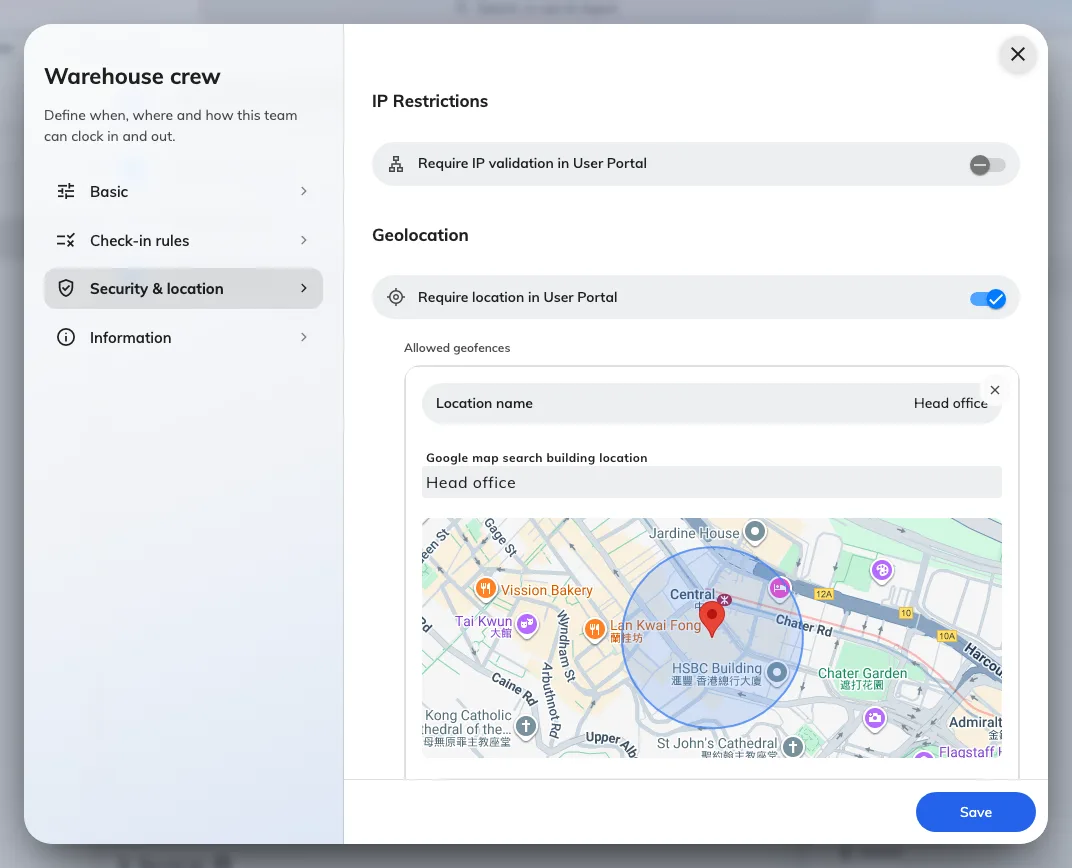
Task: Click the Information circle icon
Action: pyautogui.click(x=66, y=338)
